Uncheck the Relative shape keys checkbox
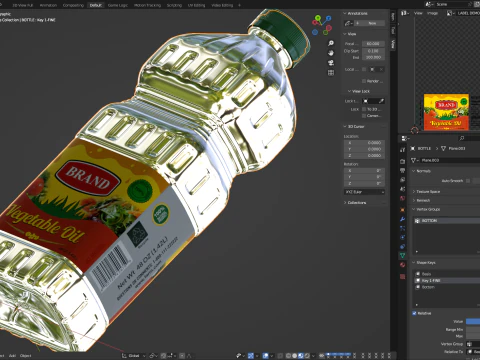 414,313
